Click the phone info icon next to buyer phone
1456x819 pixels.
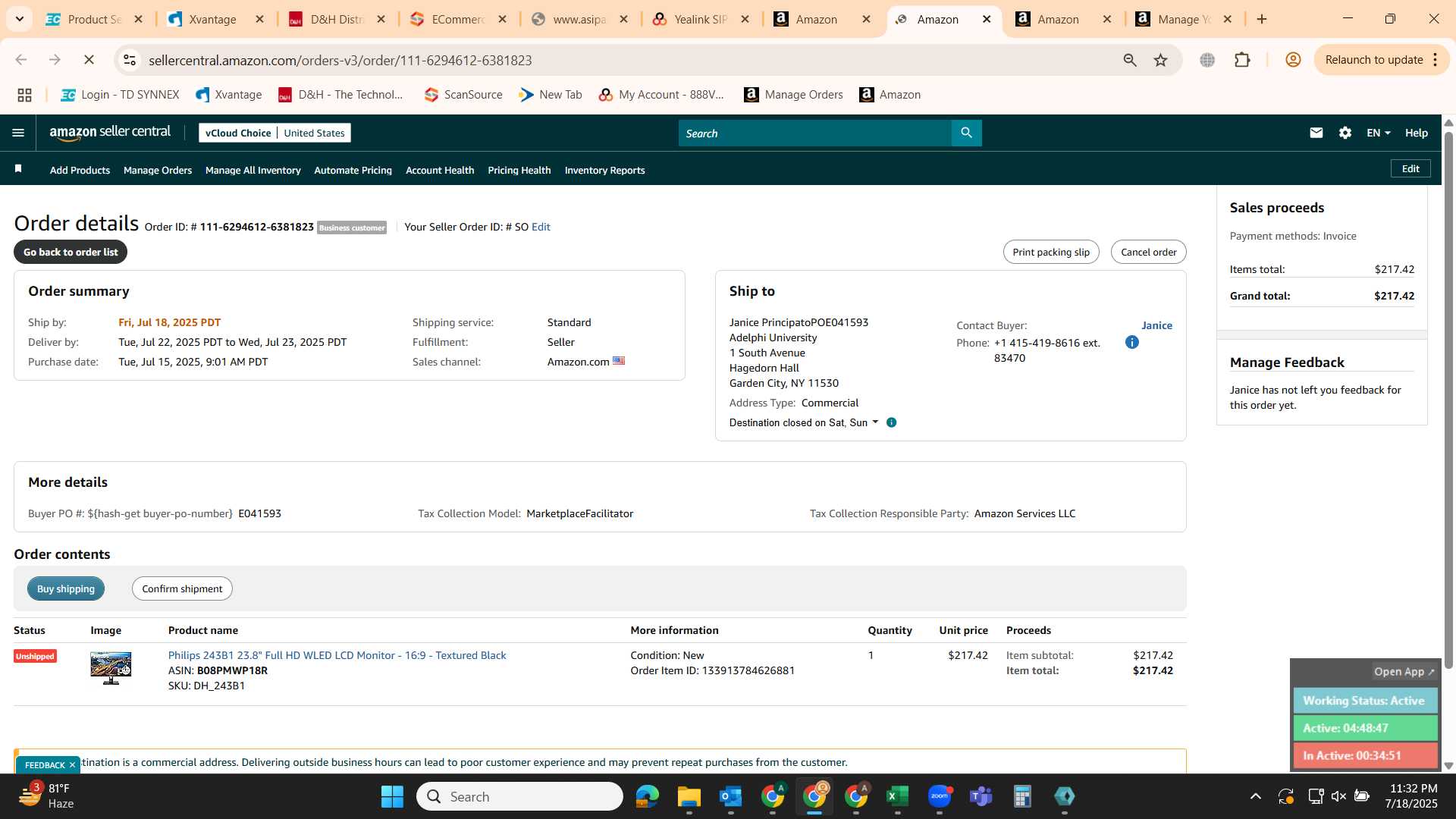coord(1131,342)
